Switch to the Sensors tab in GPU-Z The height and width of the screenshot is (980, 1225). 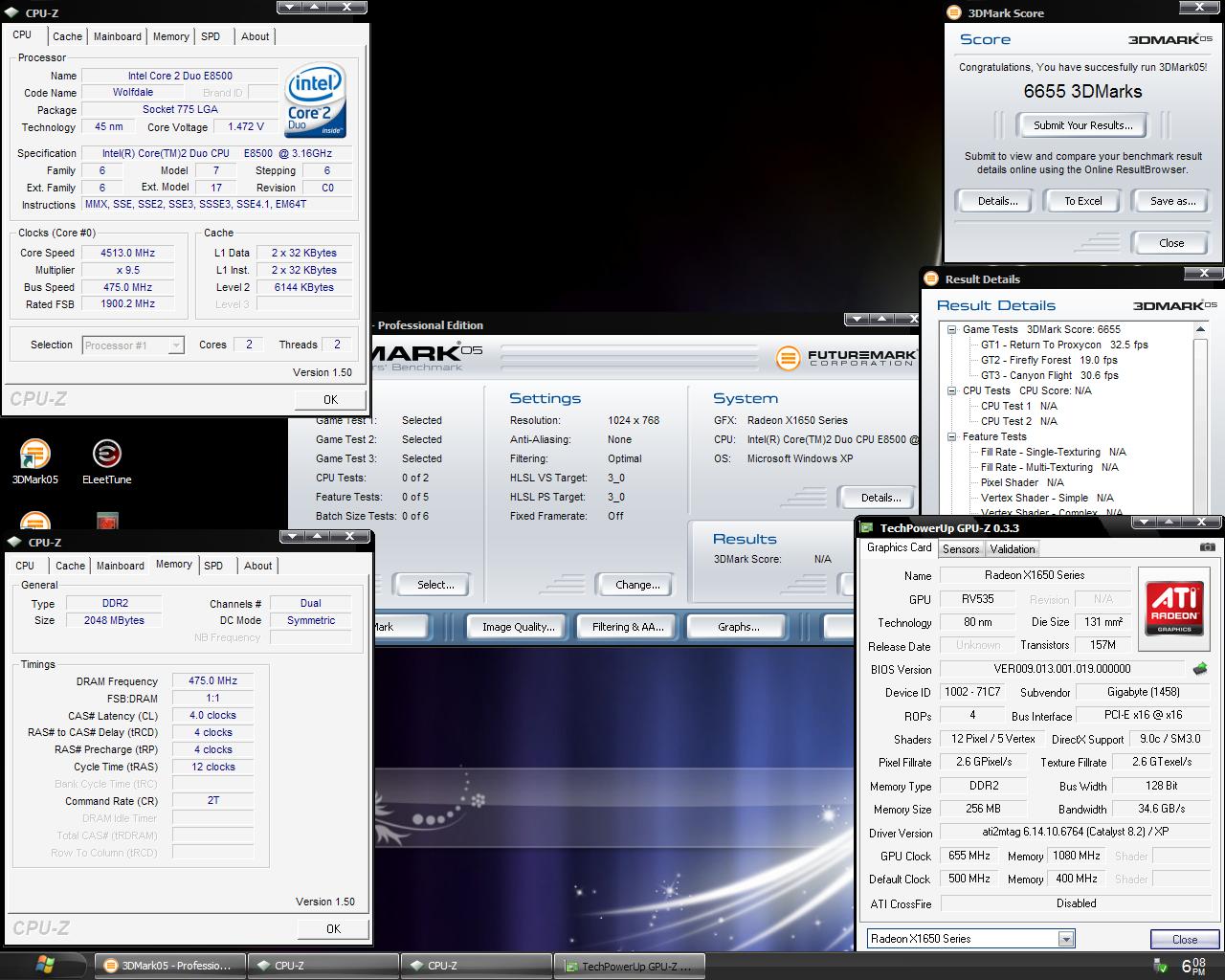961,549
